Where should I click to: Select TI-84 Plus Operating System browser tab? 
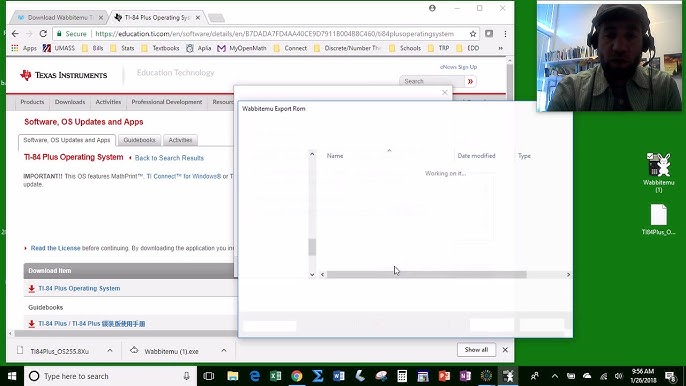click(157, 18)
